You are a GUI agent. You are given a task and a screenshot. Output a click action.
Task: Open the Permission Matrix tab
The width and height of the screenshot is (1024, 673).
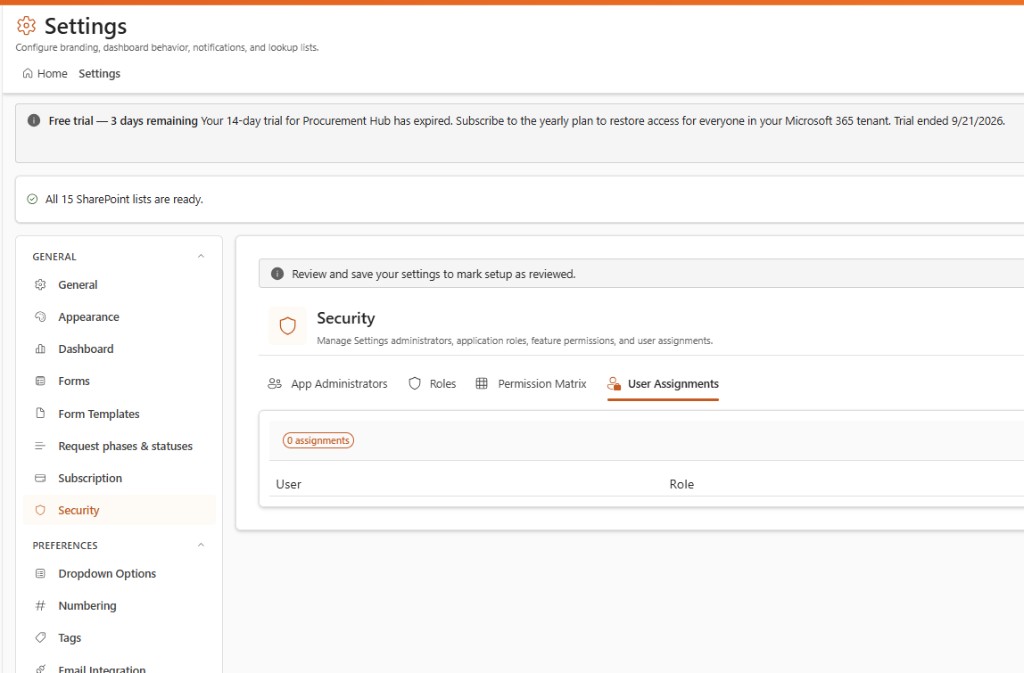pos(531,384)
